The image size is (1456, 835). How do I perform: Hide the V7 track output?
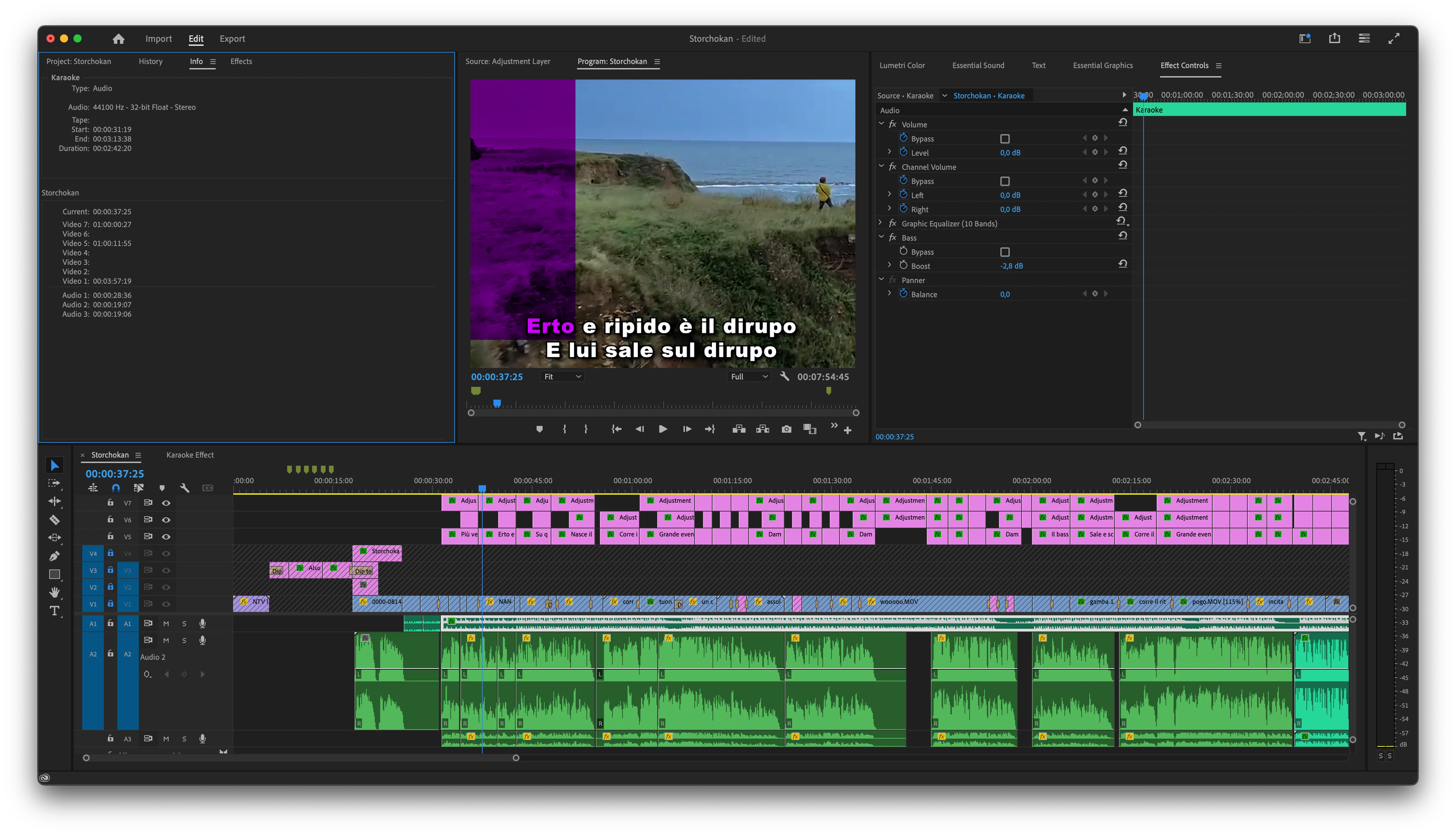(x=166, y=503)
